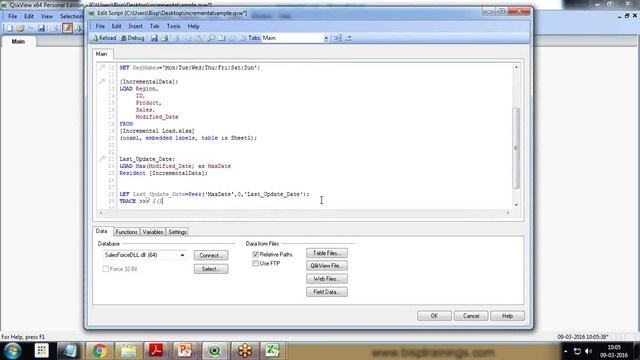The image size is (640, 360).
Task: Select the Main sheet tab in QlikView window
Action: pyautogui.click(x=18, y=41)
